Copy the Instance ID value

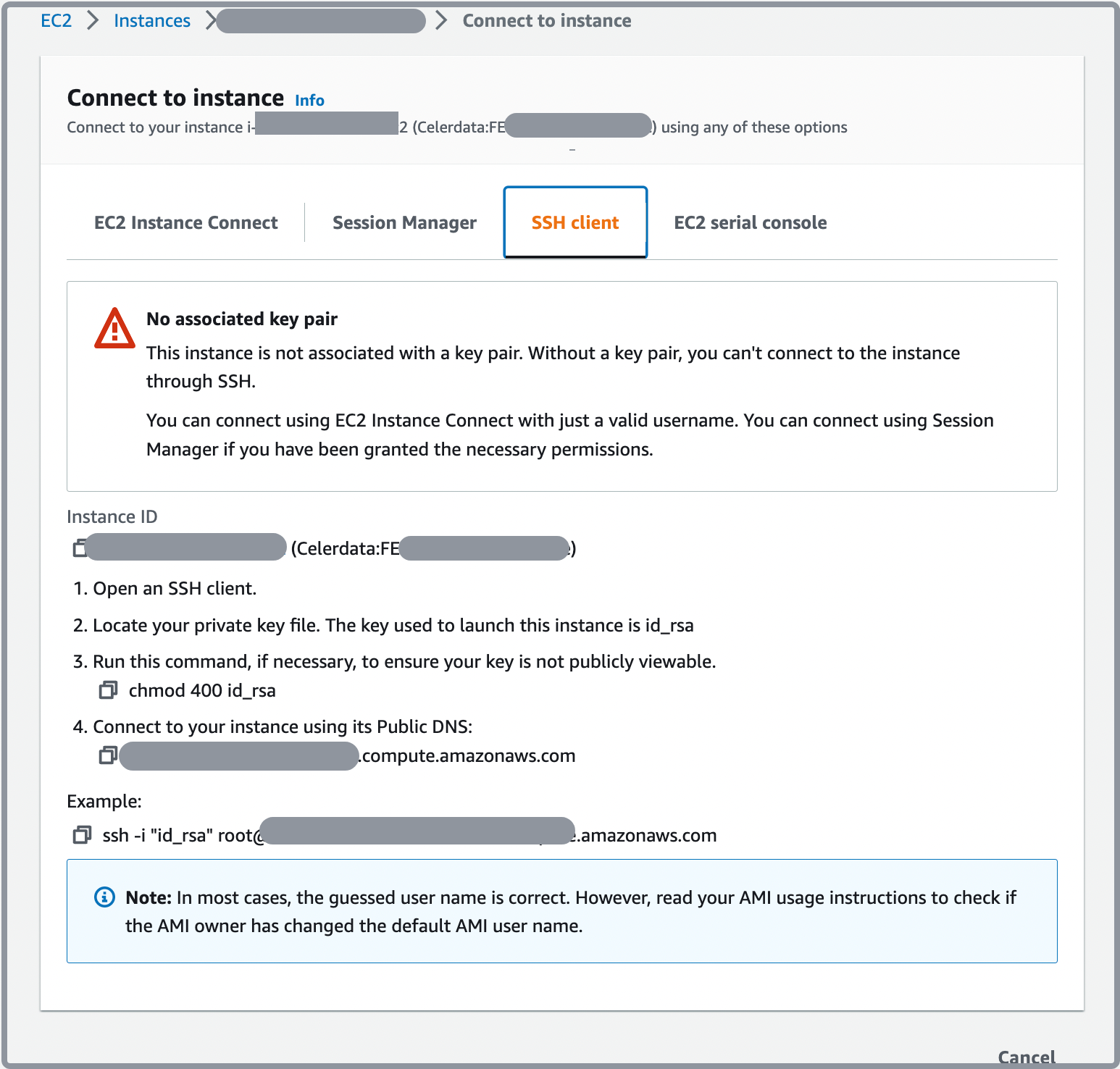pyautogui.click(x=79, y=548)
